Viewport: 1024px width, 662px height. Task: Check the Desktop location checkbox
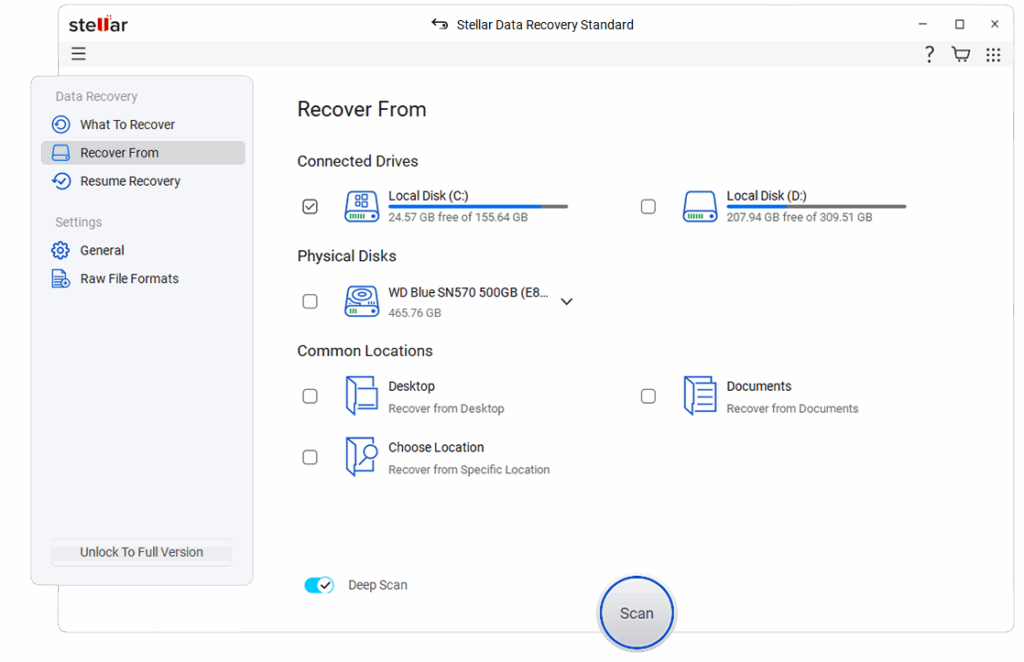point(310,396)
